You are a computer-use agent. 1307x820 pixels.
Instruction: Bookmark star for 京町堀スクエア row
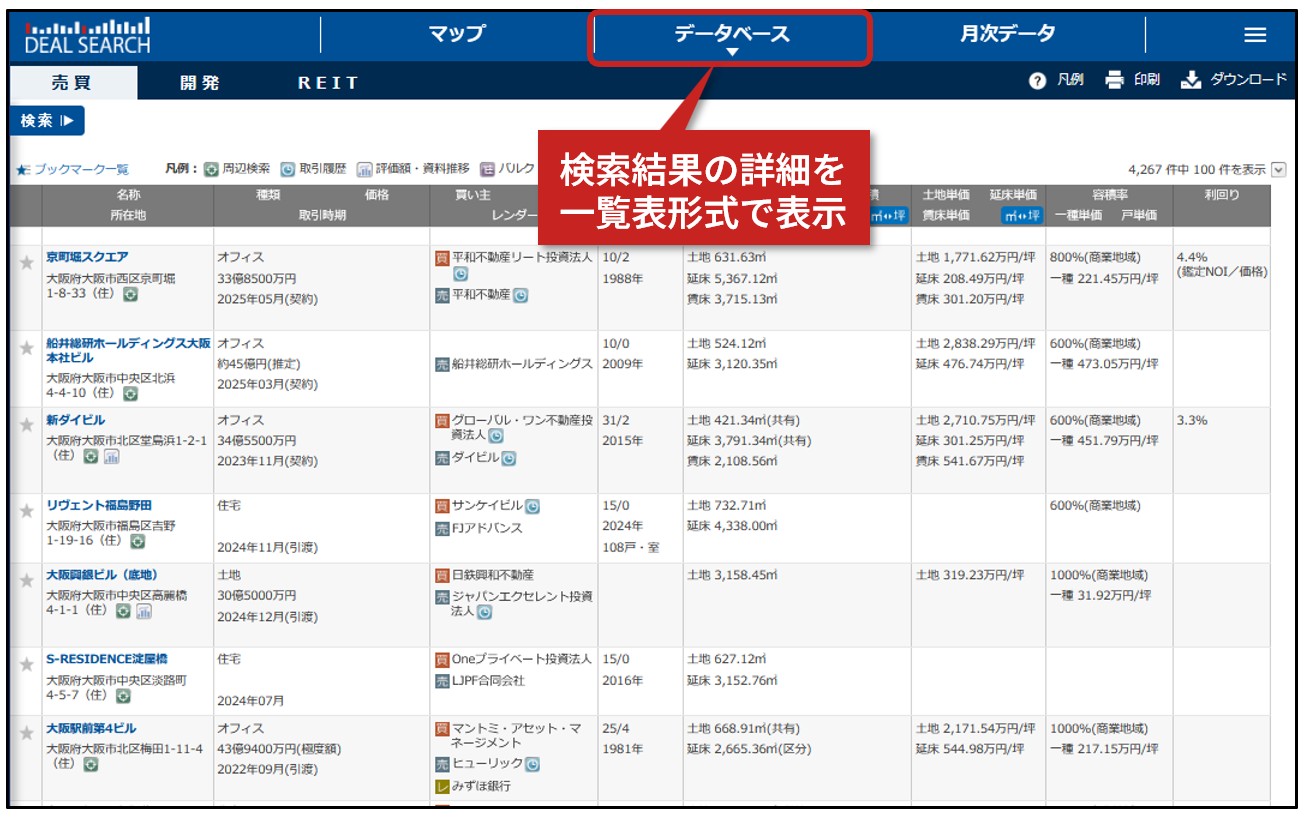(x=27, y=263)
